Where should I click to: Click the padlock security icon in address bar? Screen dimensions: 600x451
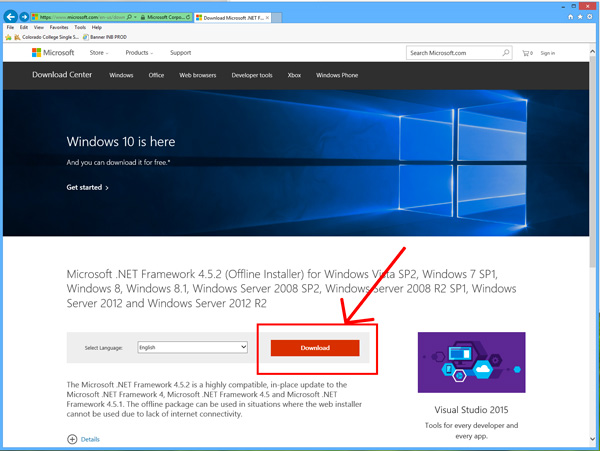[x=143, y=17]
